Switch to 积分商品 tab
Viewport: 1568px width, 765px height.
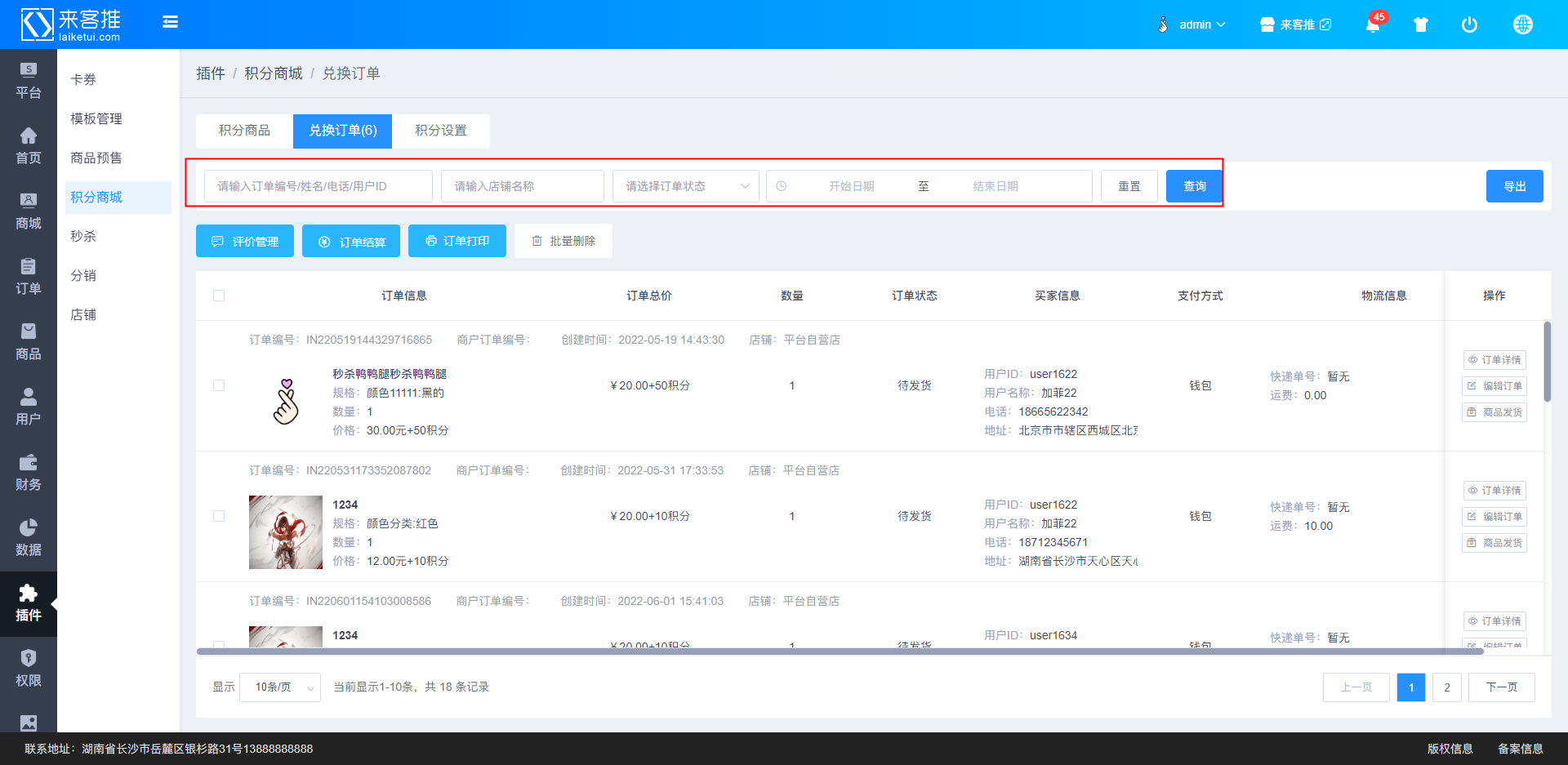point(244,131)
